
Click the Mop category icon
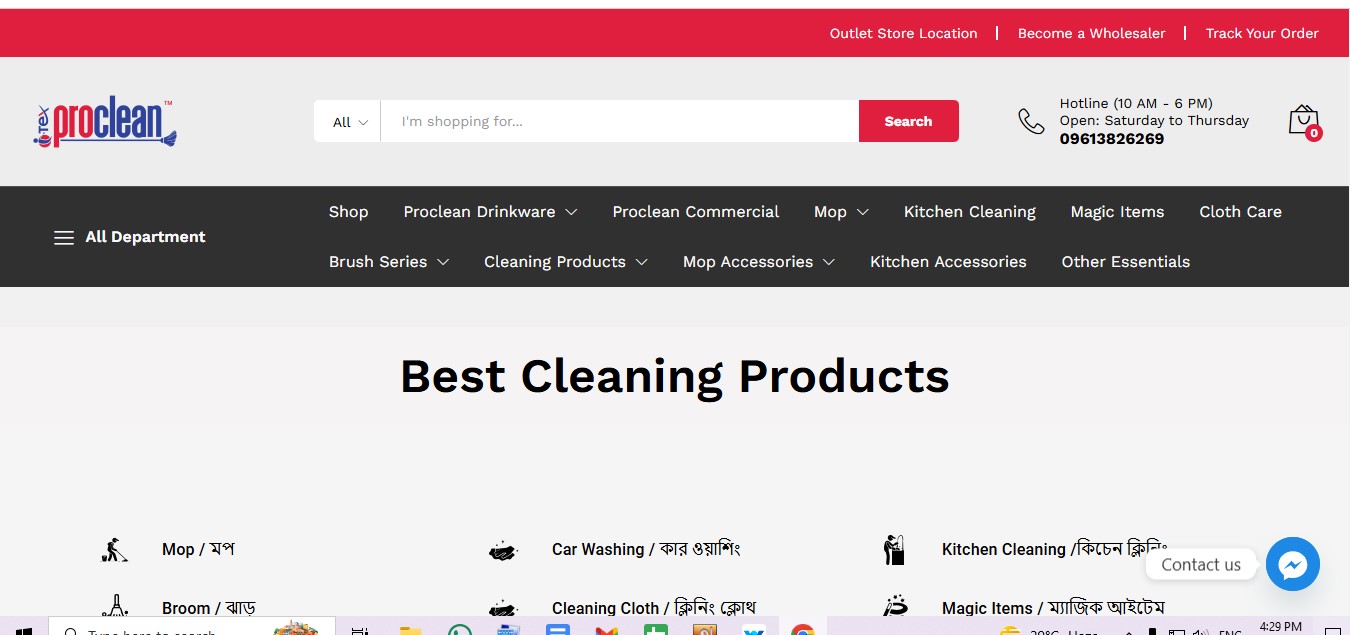coord(115,549)
